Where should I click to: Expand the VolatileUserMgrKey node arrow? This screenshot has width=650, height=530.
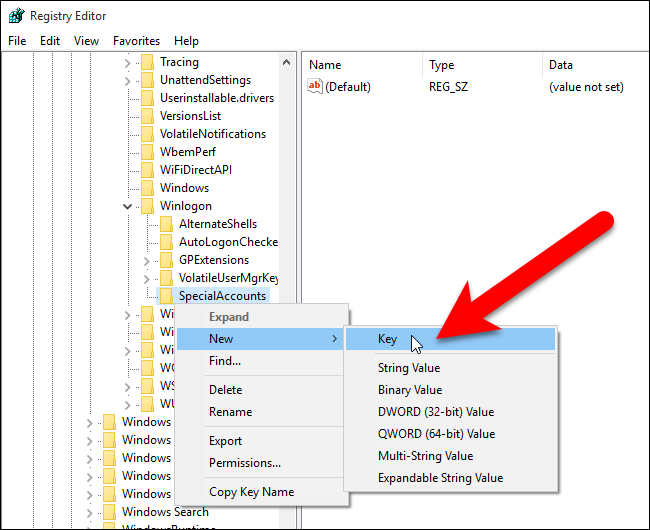146,278
